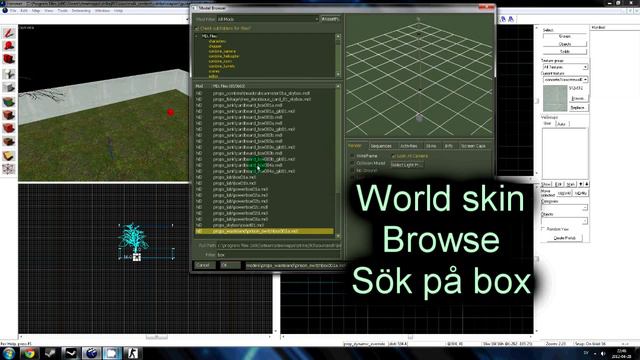The image size is (640, 360).
Task: Click the Reload button beside Mod Filter
Action: click(x=330, y=19)
